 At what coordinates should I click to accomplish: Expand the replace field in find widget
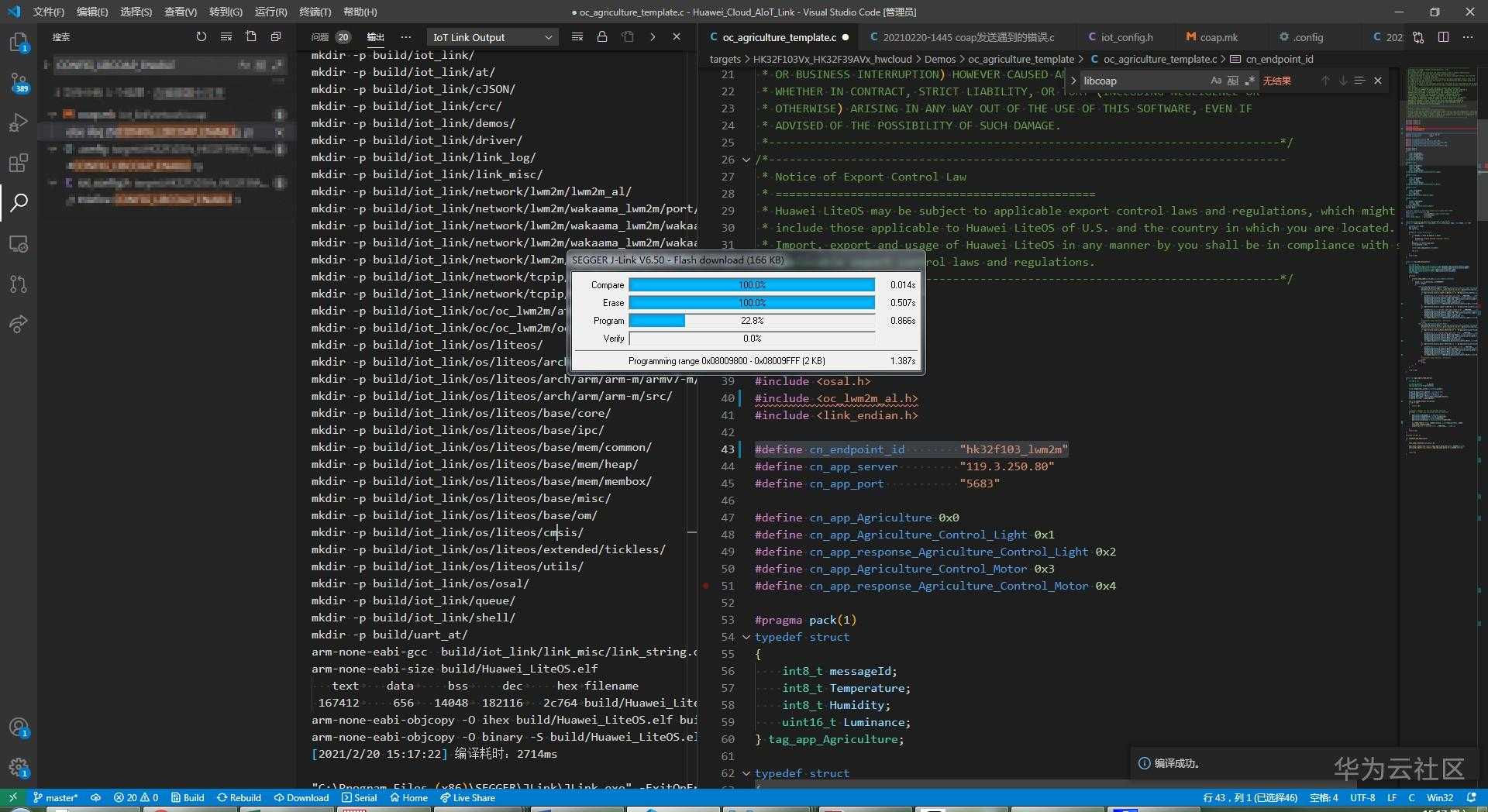1073,81
